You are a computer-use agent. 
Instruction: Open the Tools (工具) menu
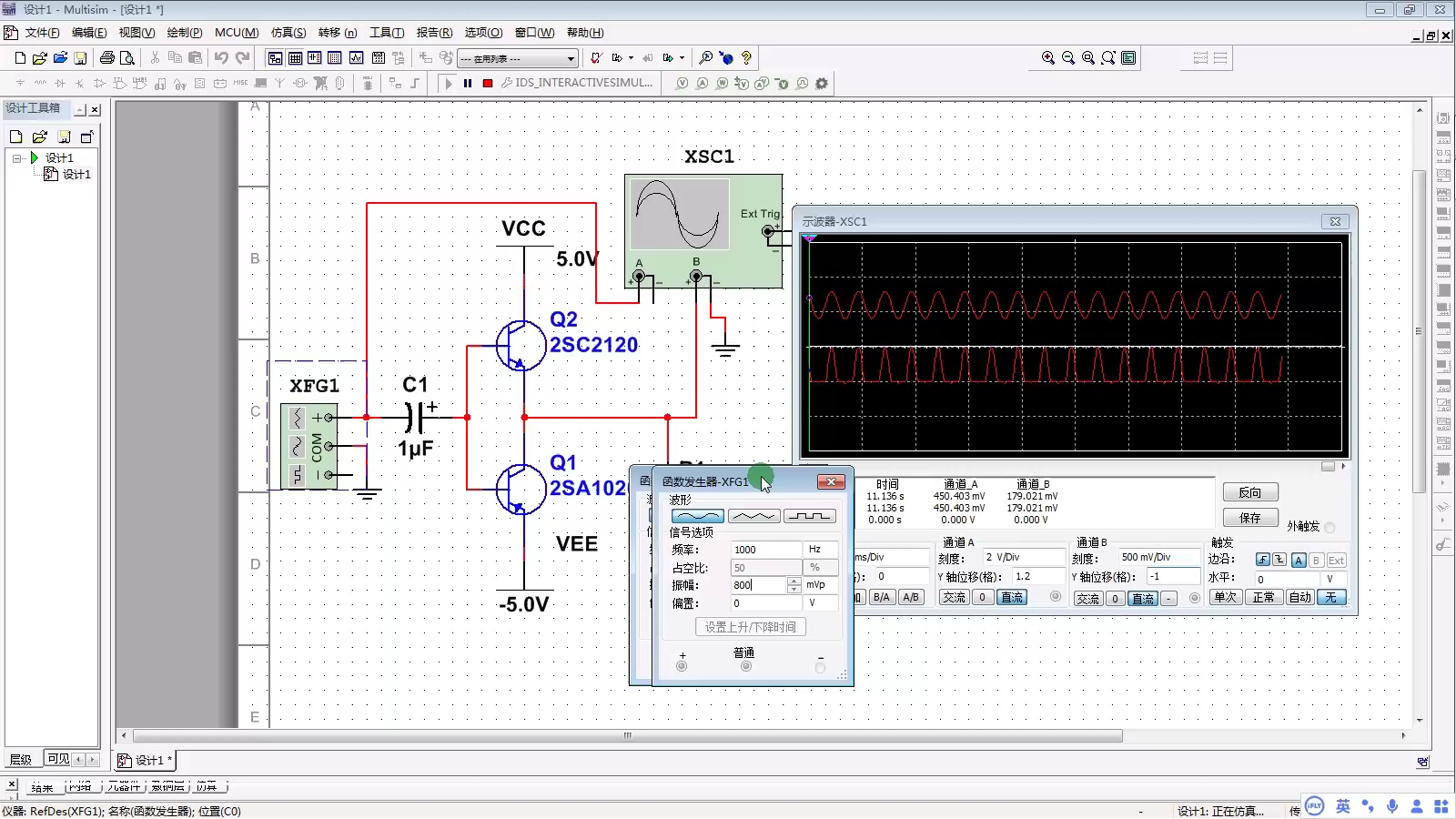pyautogui.click(x=387, y=33)
